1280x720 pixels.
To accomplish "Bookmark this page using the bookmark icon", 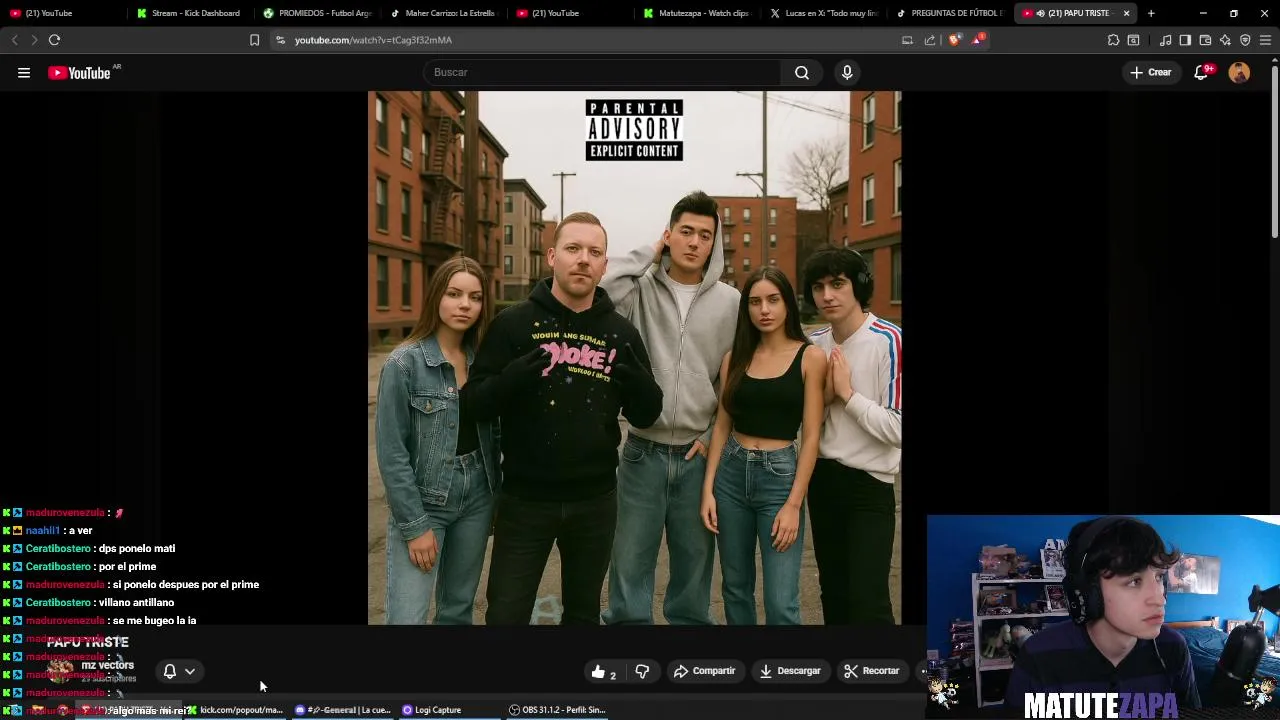I will click(254, 40).
